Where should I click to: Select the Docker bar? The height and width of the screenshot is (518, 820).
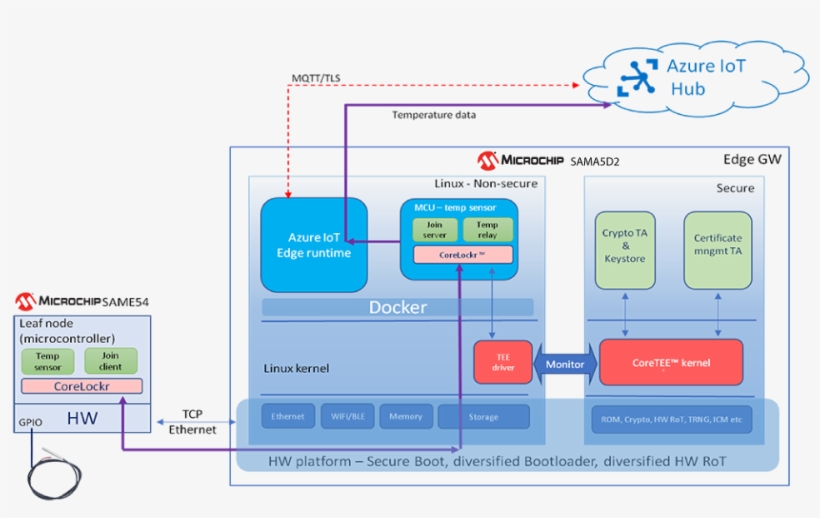click(x=397, y=307)
